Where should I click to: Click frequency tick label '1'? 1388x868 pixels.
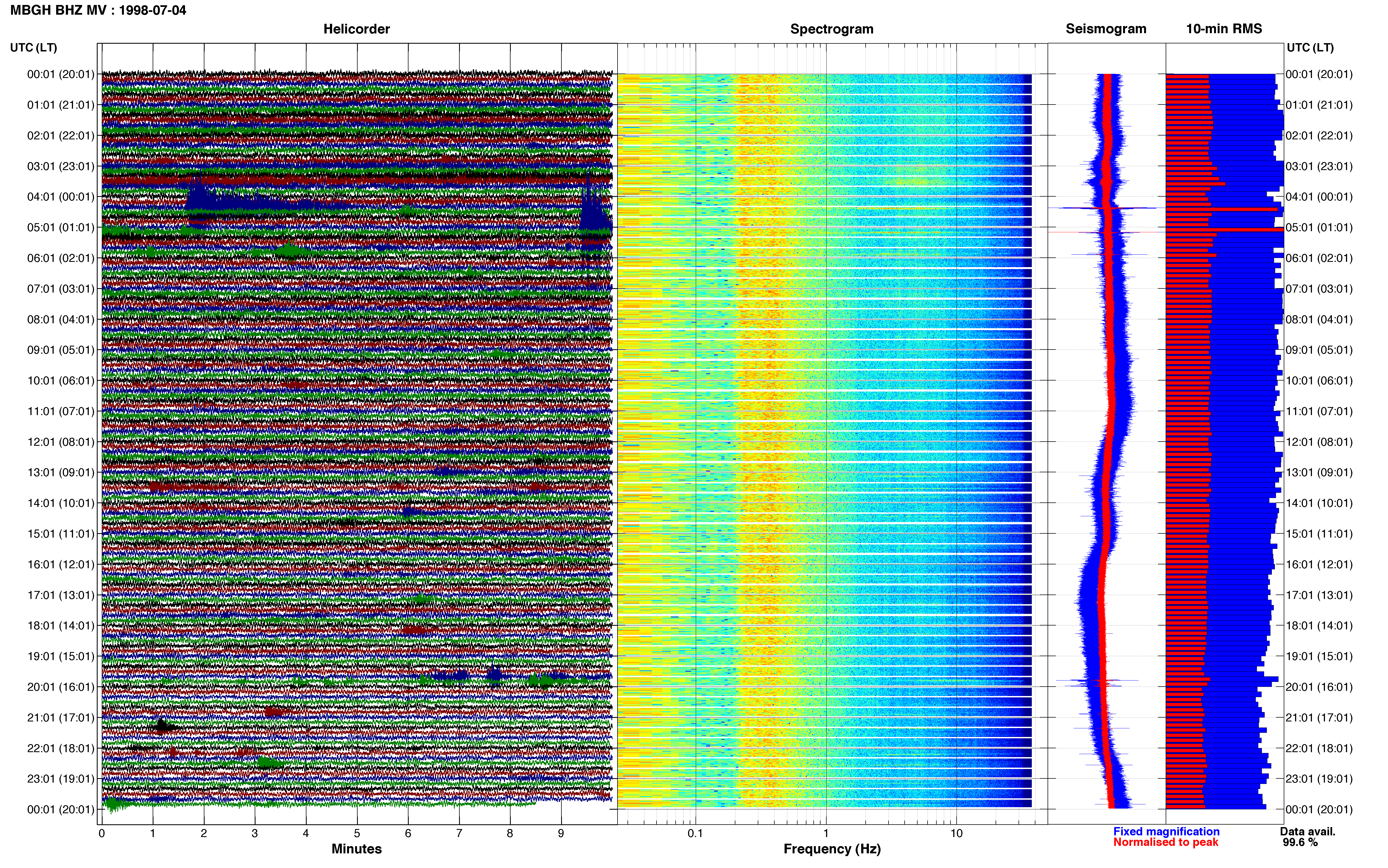point(826,833)
